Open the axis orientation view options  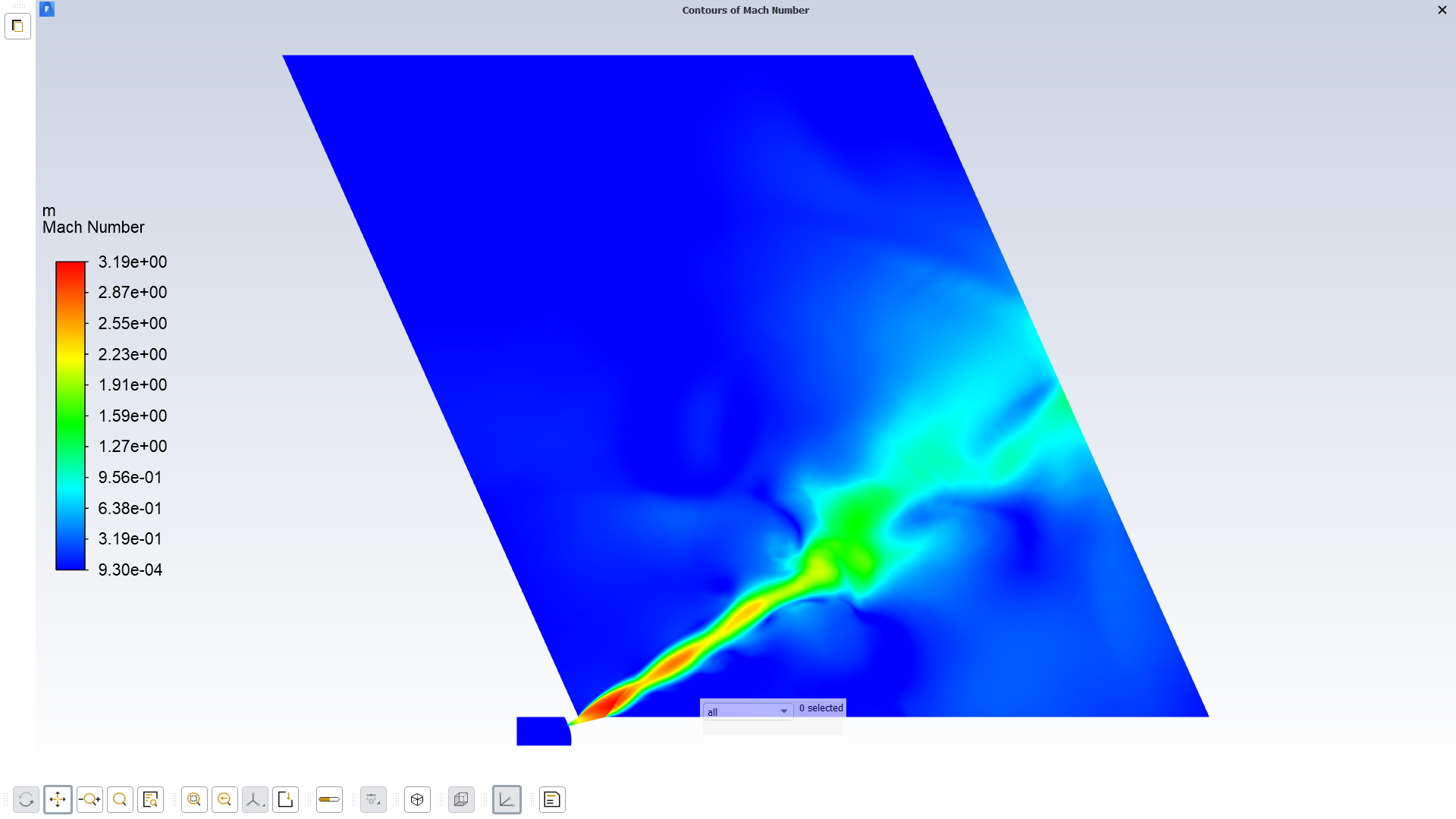[x=255, y=799]
